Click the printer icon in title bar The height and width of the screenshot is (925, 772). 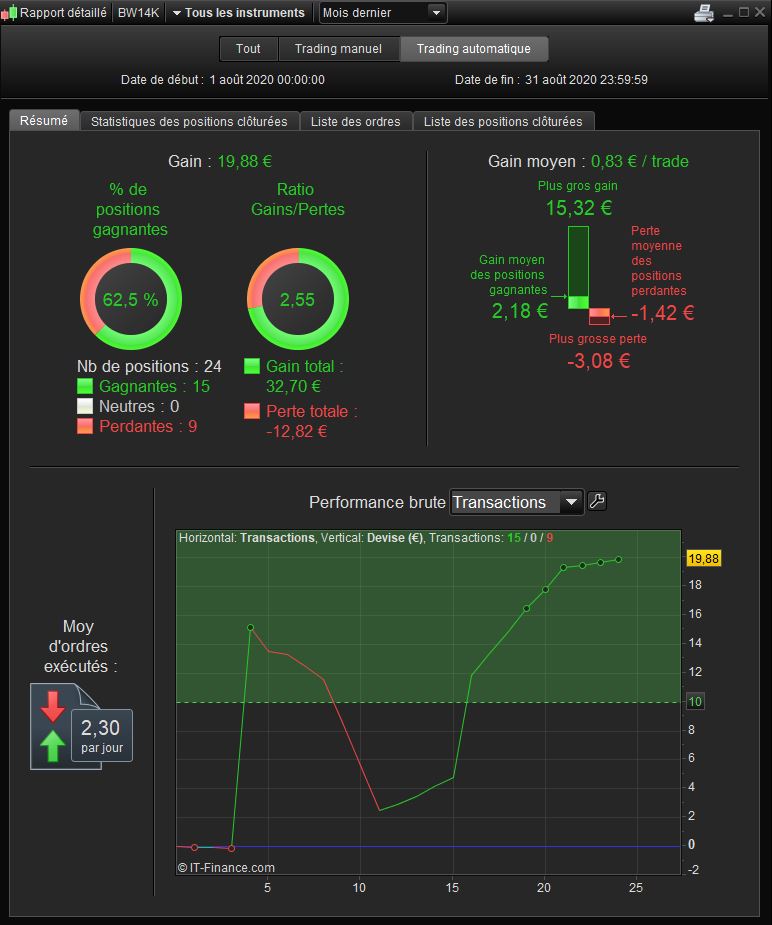pyautogui.click(x=704, y=12)
